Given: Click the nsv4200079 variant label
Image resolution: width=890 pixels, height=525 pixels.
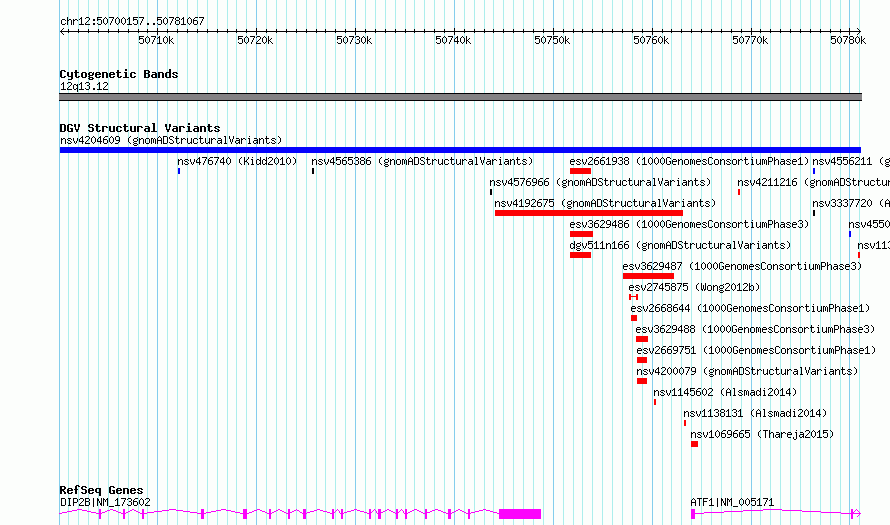Looking at the screenshot, I should click(x=747, y=371).
